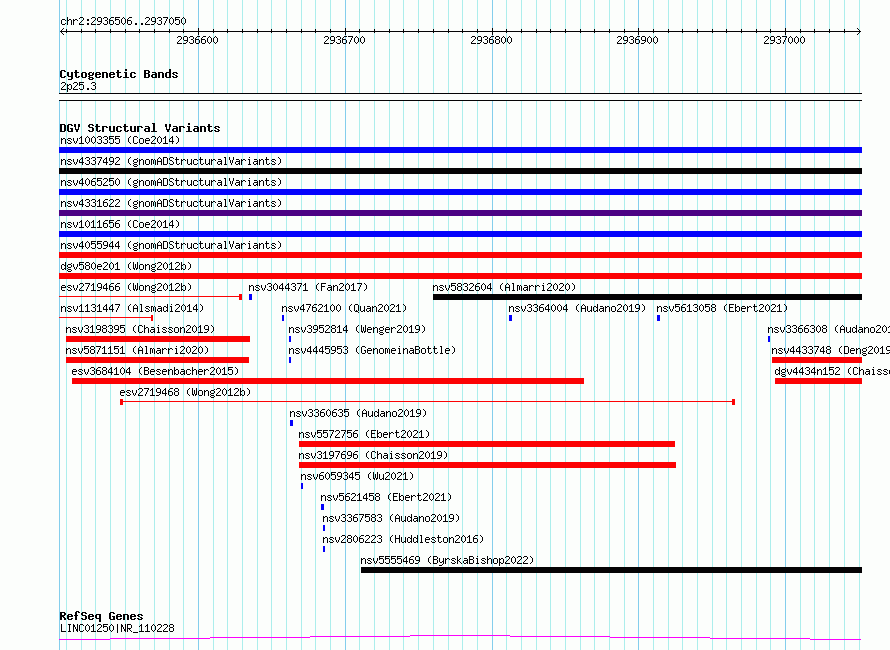The height and width of the screenshot is (650, 890).
Task: Click the red bar under nsv3198395
Action: tap(158, 339)
